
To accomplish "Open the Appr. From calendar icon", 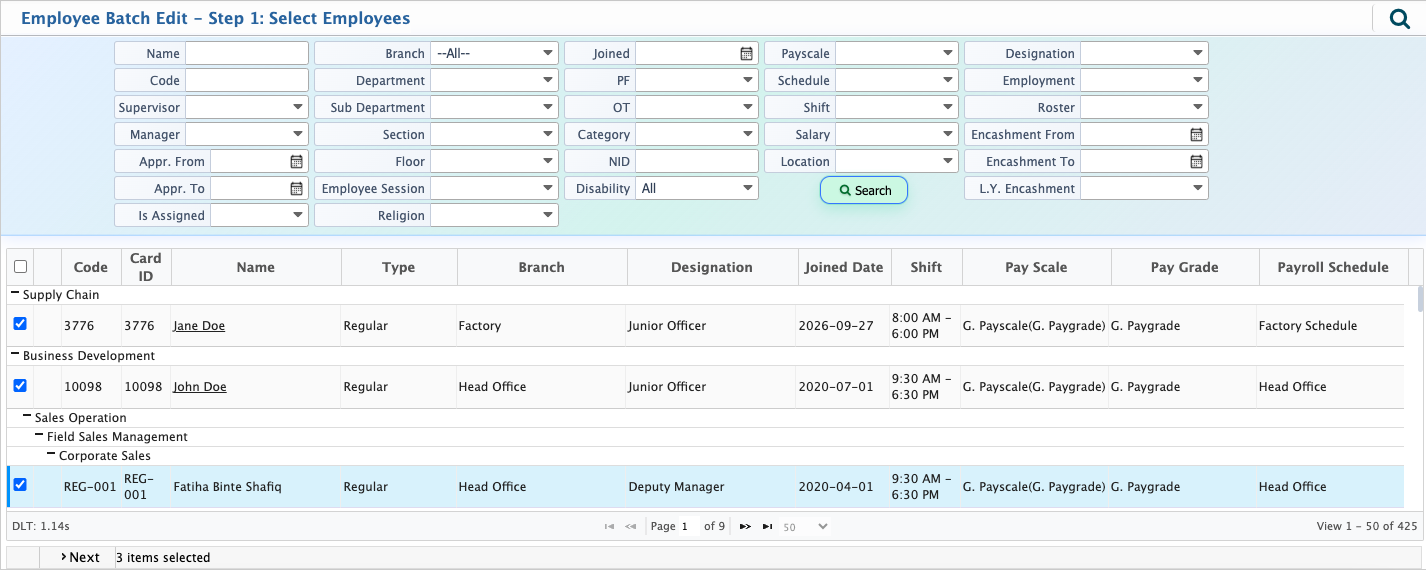I will coord(296,161).
